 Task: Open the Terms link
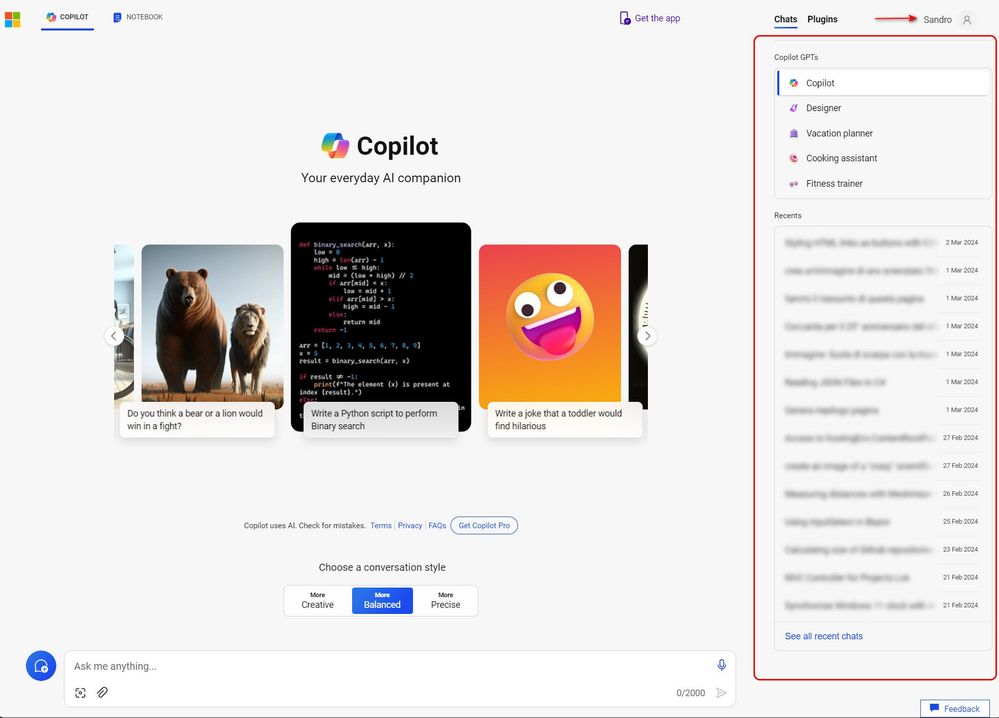pyautogui.click(x=381, y=526)
